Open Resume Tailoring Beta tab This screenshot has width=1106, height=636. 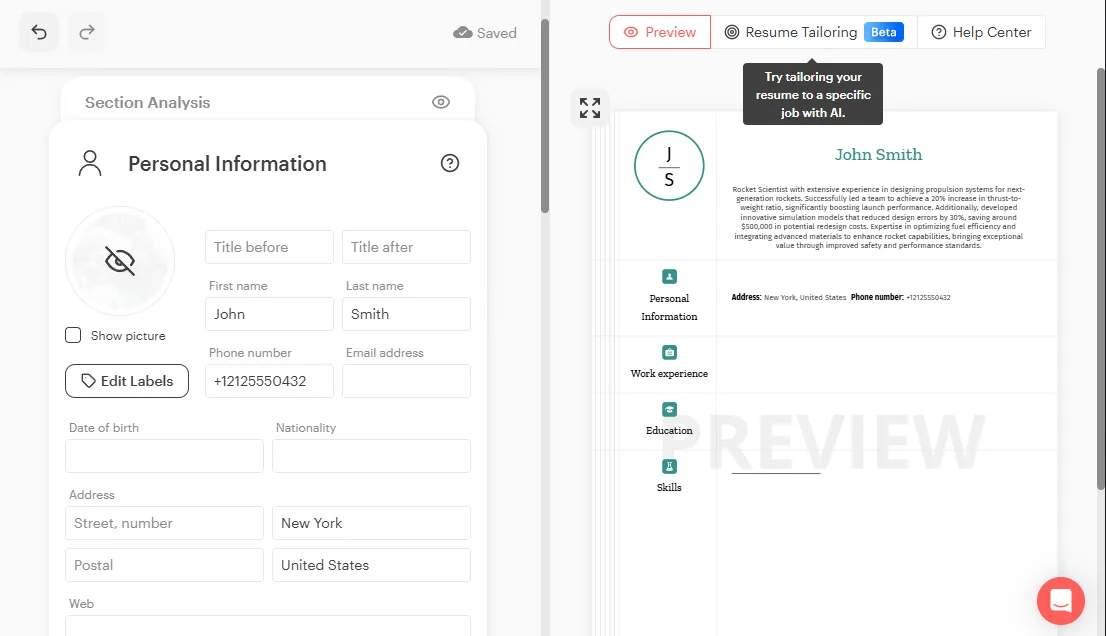pyautogui.click(x=814, y=32)
